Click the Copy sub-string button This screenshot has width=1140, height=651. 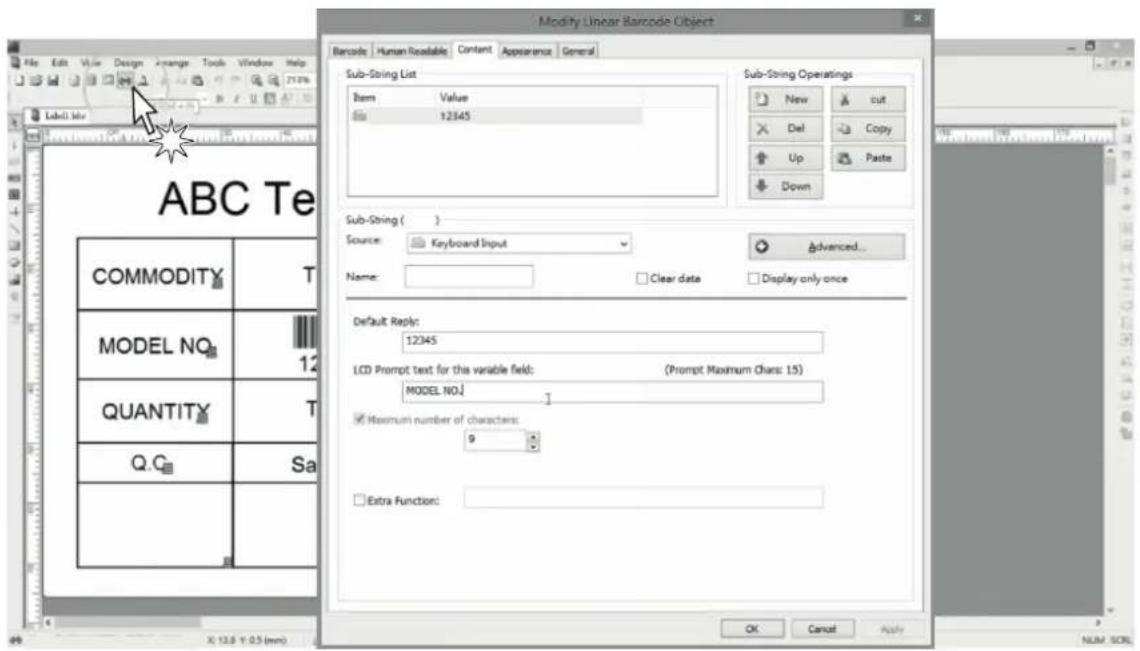[x=868, y=129]
